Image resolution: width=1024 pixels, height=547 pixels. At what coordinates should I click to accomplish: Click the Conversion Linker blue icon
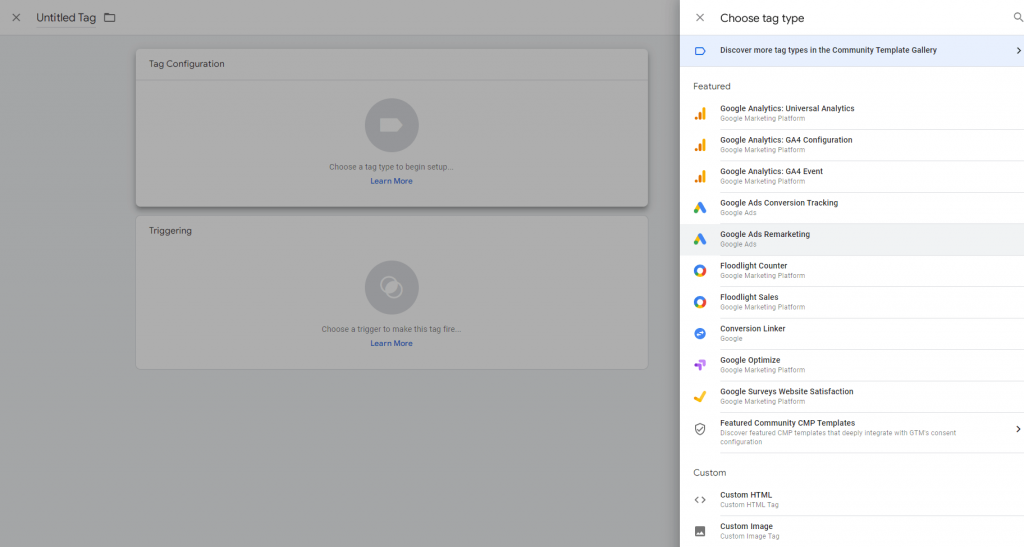pyautogui.click(x=700, y=334)
